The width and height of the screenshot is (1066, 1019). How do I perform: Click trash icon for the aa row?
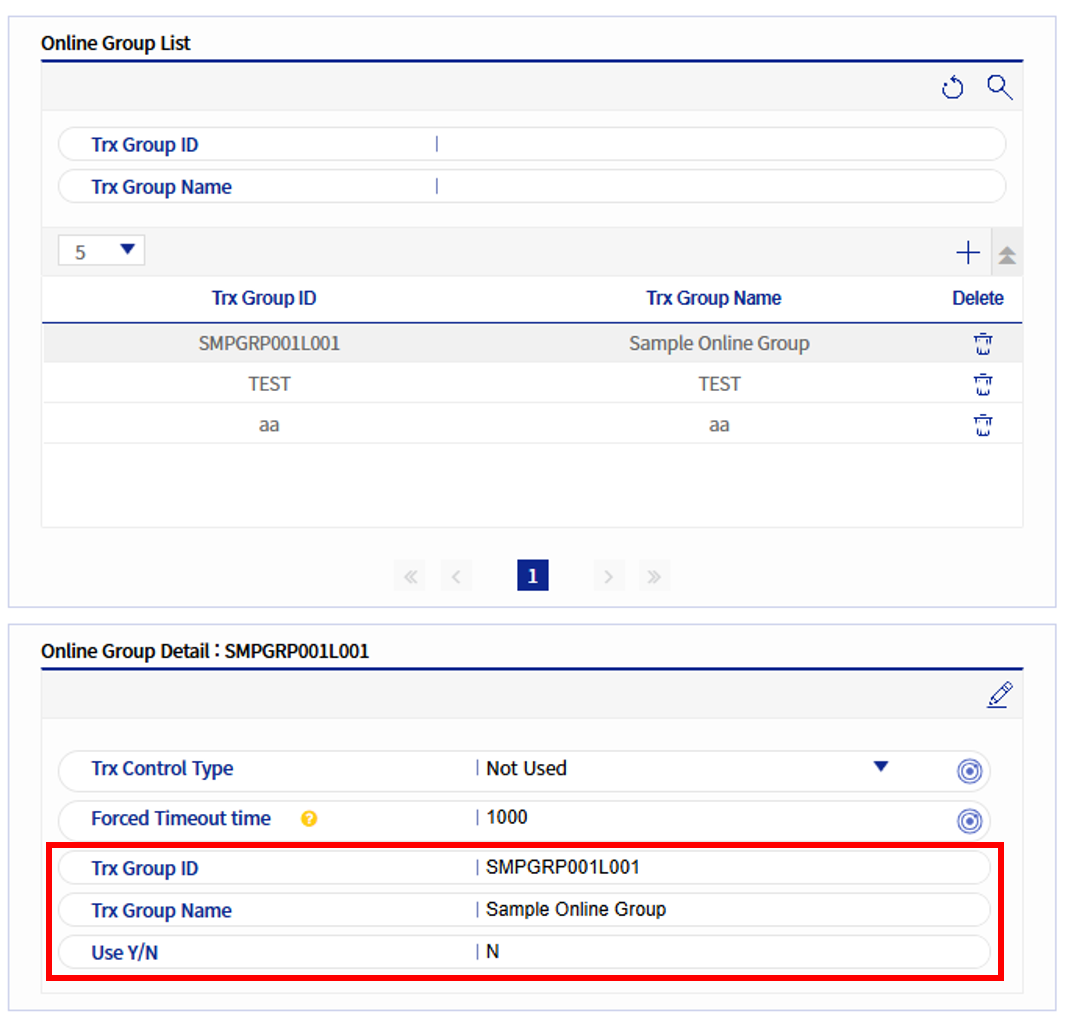[983, 426]
